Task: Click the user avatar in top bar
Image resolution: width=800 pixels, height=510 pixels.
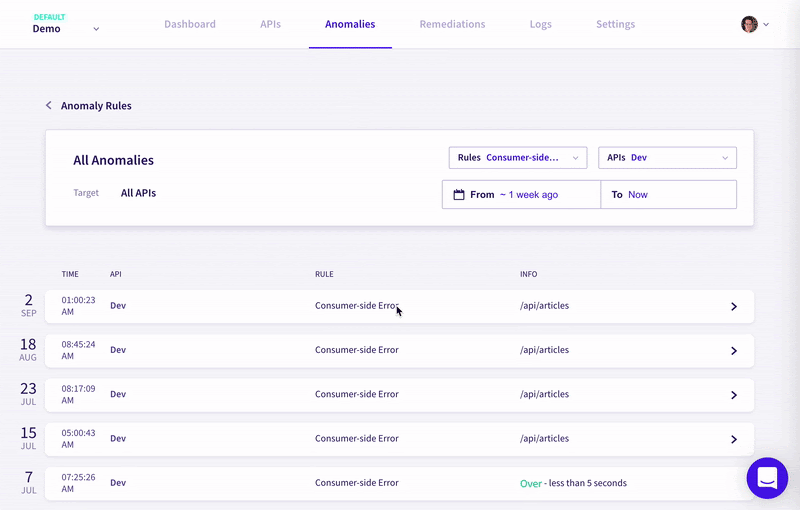Action: click(749, 24)
